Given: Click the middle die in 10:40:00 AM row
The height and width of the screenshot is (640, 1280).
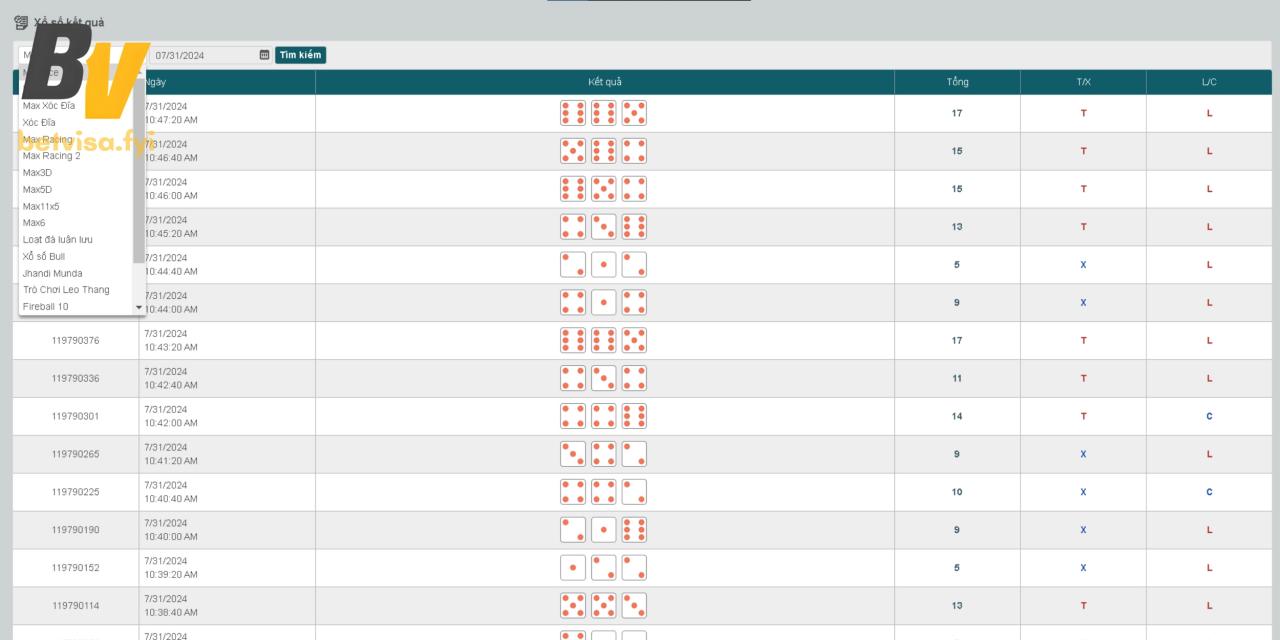Looking at the screenshot, I should point(604,530).
